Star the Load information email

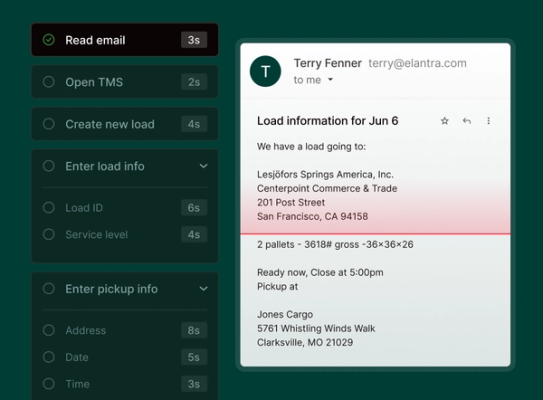click(x=445, y=121)
